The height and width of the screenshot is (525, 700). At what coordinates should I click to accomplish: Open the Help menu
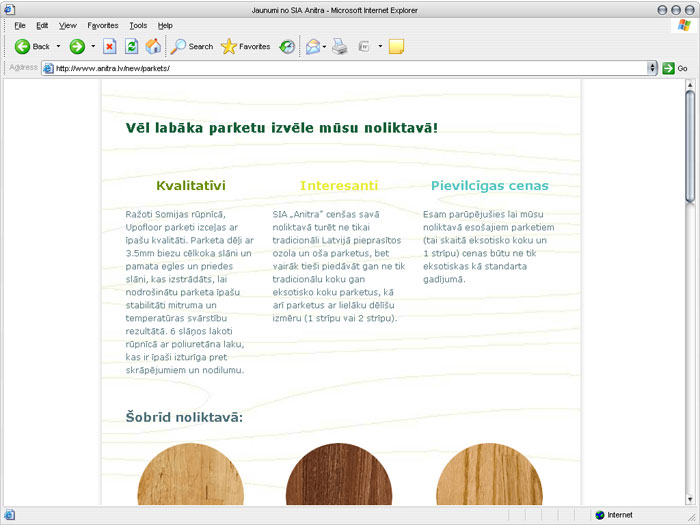[x=165, y=25]
